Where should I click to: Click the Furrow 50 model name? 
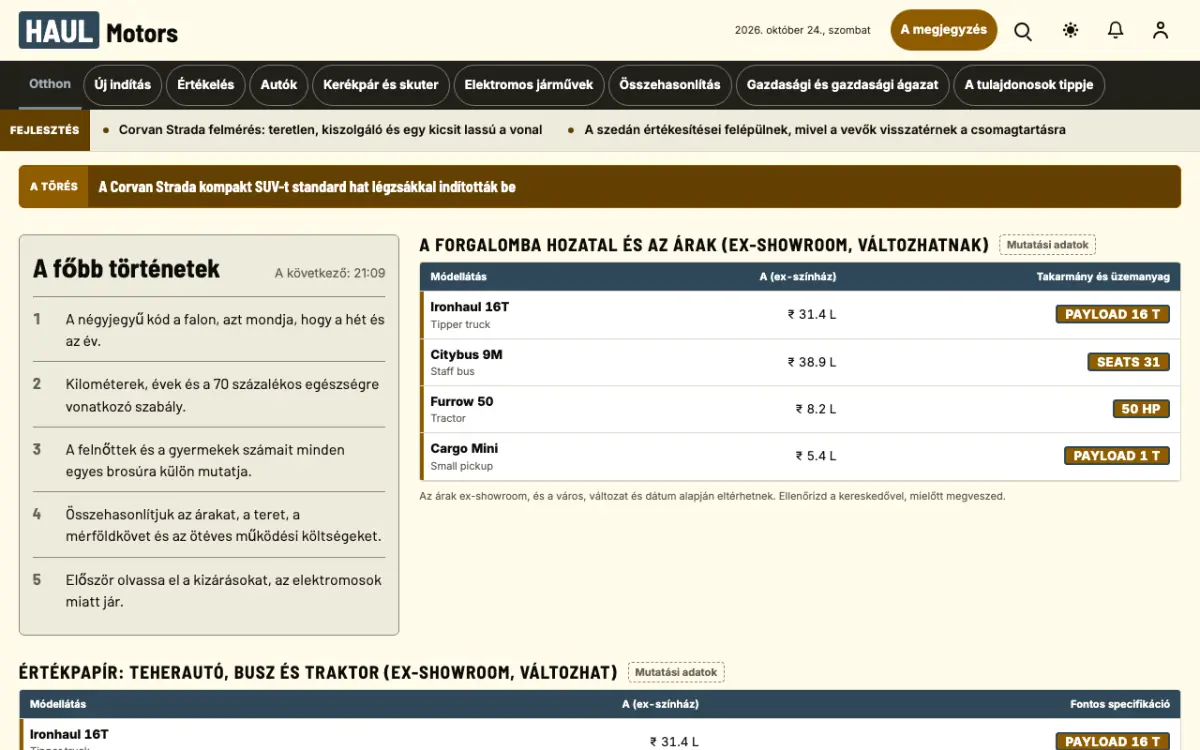[462, 401]
